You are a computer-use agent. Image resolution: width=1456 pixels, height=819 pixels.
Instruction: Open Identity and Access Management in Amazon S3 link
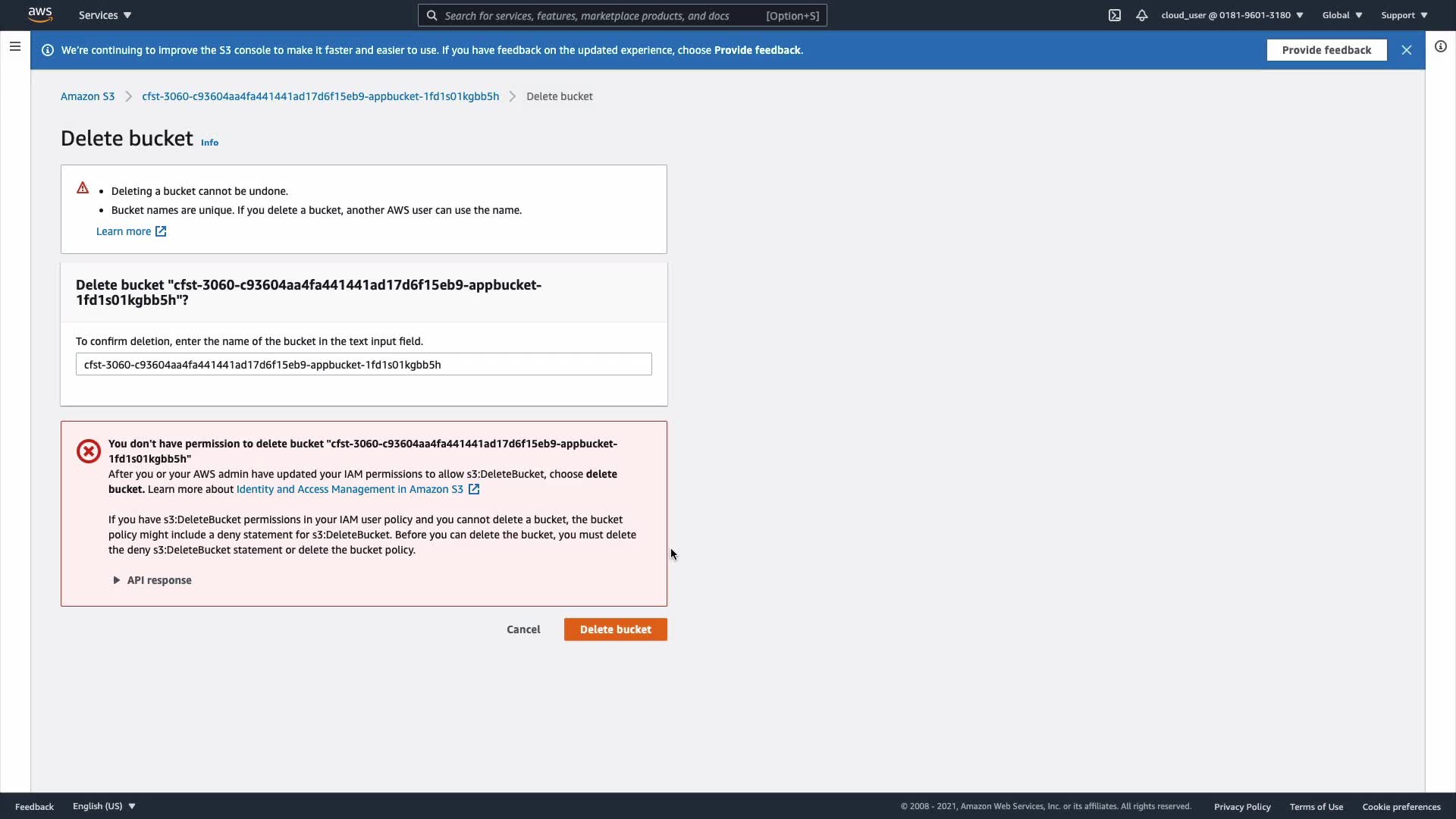350,489
